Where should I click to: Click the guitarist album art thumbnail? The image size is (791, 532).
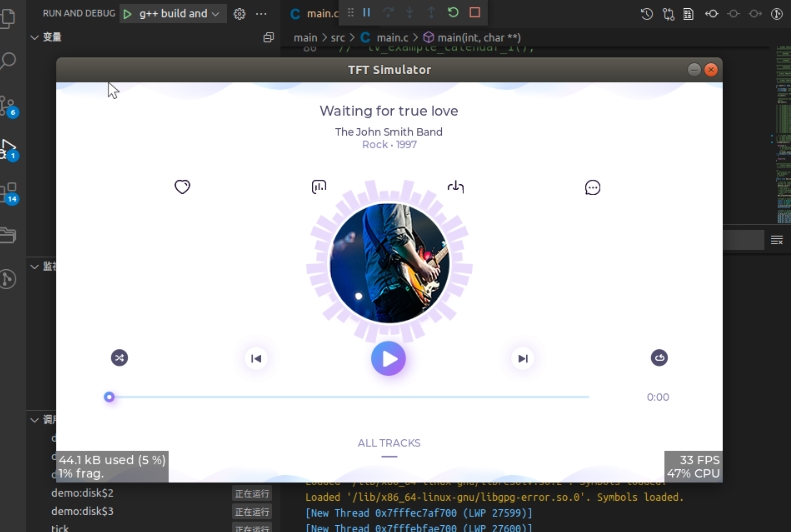point(389,263)
